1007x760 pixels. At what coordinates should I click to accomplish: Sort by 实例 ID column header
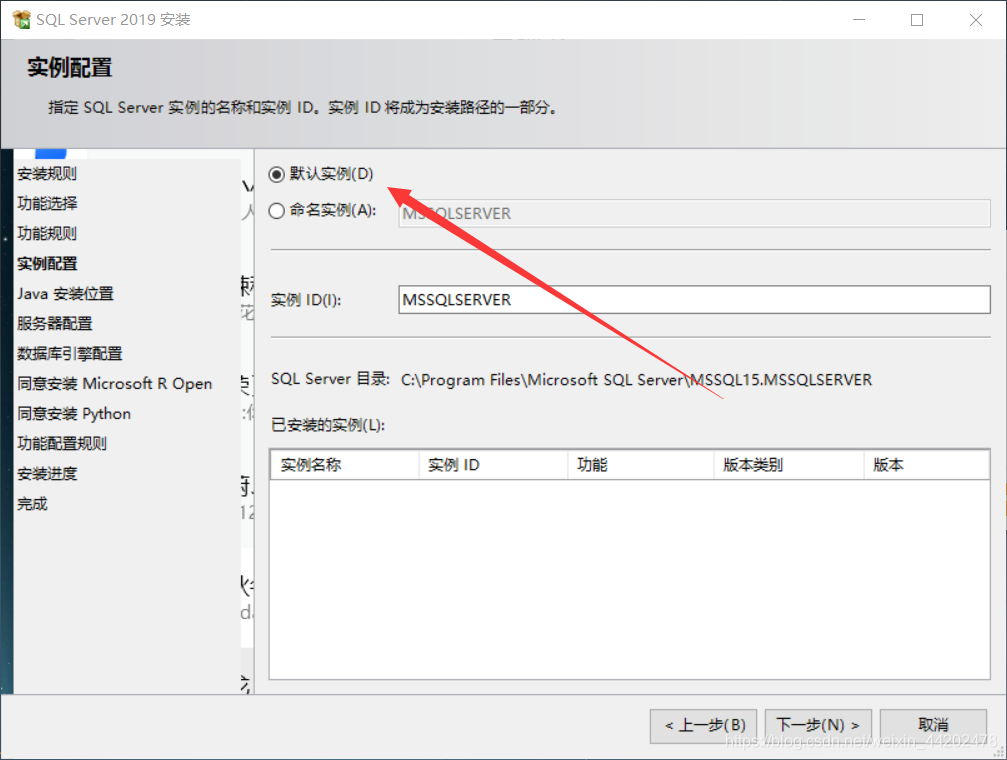(493, 464)
